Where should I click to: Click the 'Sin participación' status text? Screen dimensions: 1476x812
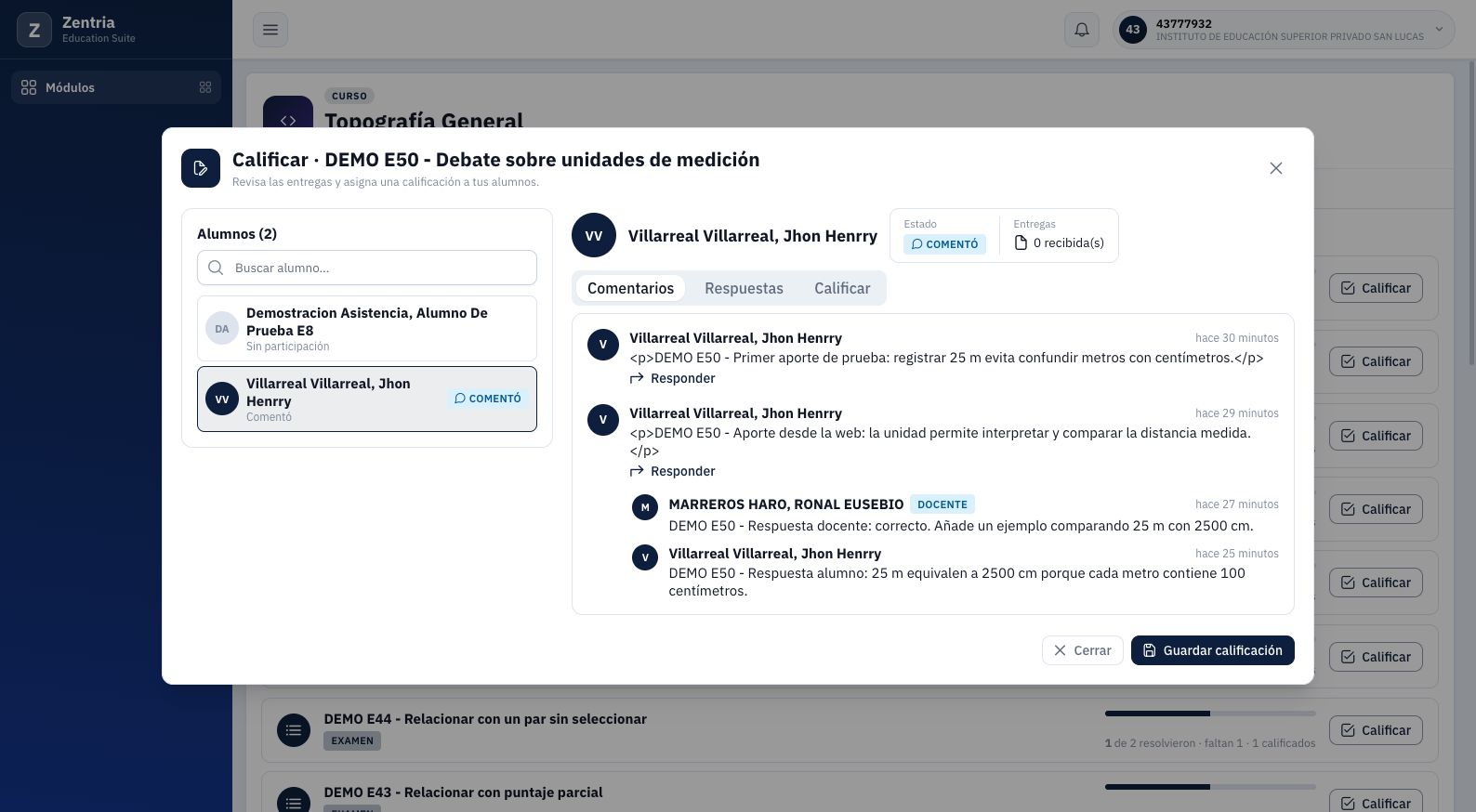coord(288,347)
